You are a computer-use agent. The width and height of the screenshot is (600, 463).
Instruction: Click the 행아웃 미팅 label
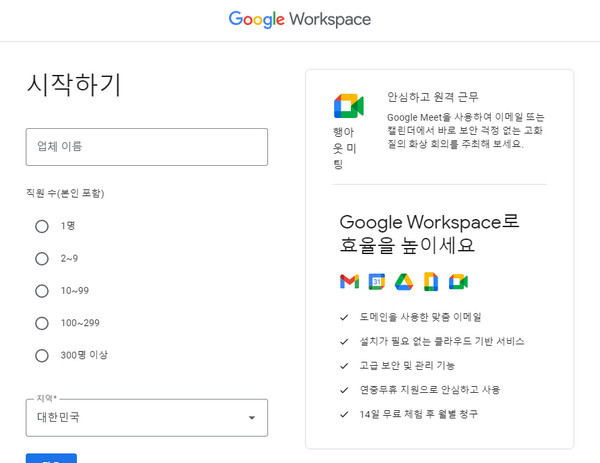(x=344, y=148)
